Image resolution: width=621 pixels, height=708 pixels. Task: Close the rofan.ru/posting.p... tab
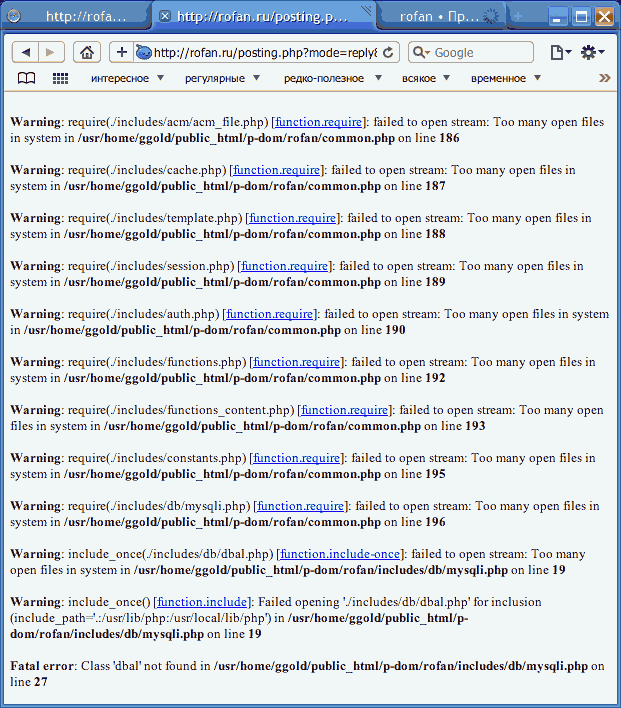(x=165, y=17)
